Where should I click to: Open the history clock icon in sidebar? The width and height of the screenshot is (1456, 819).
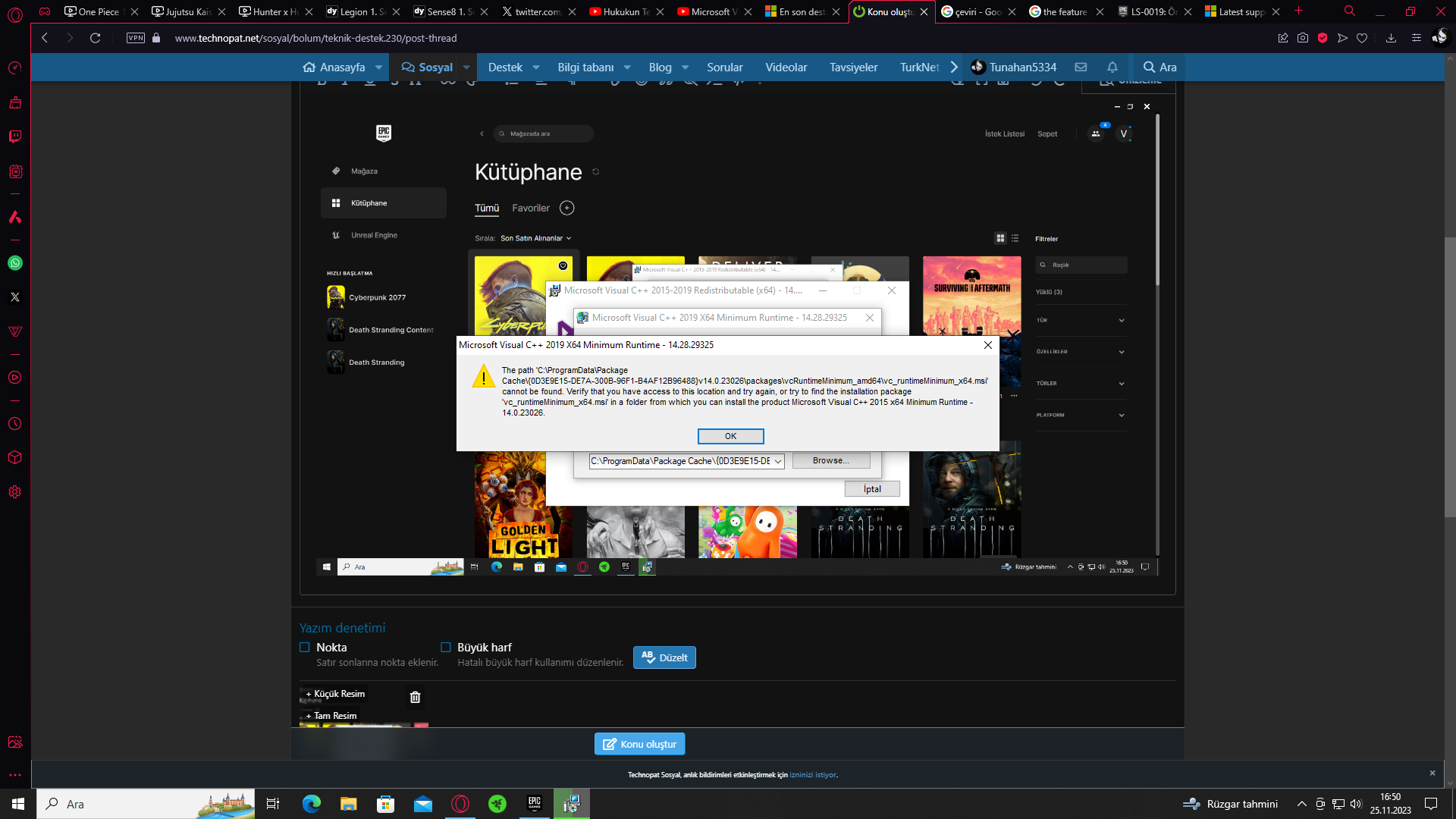coord(15,424)
